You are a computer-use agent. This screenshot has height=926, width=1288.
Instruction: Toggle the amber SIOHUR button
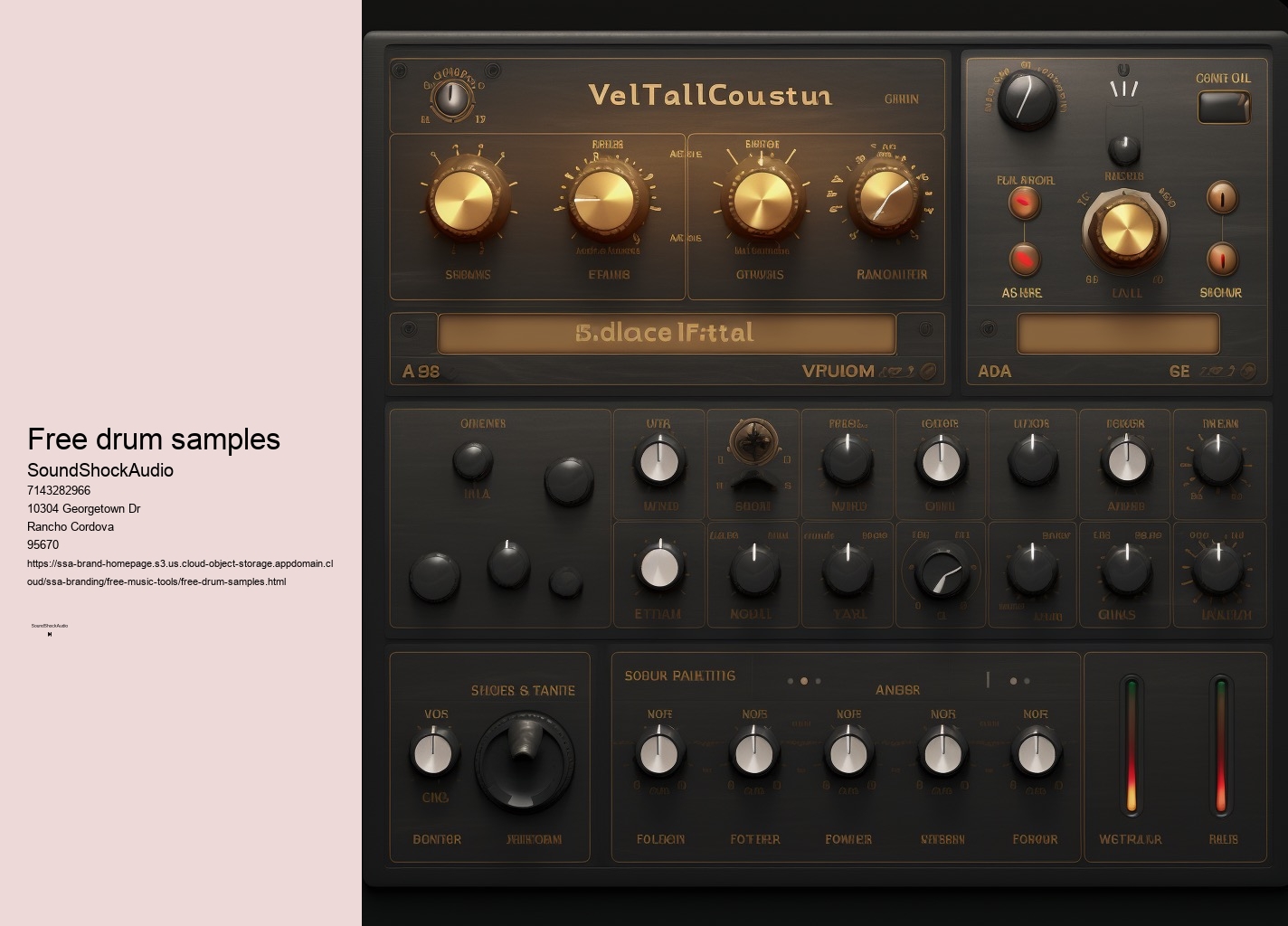coord(1222,260)
